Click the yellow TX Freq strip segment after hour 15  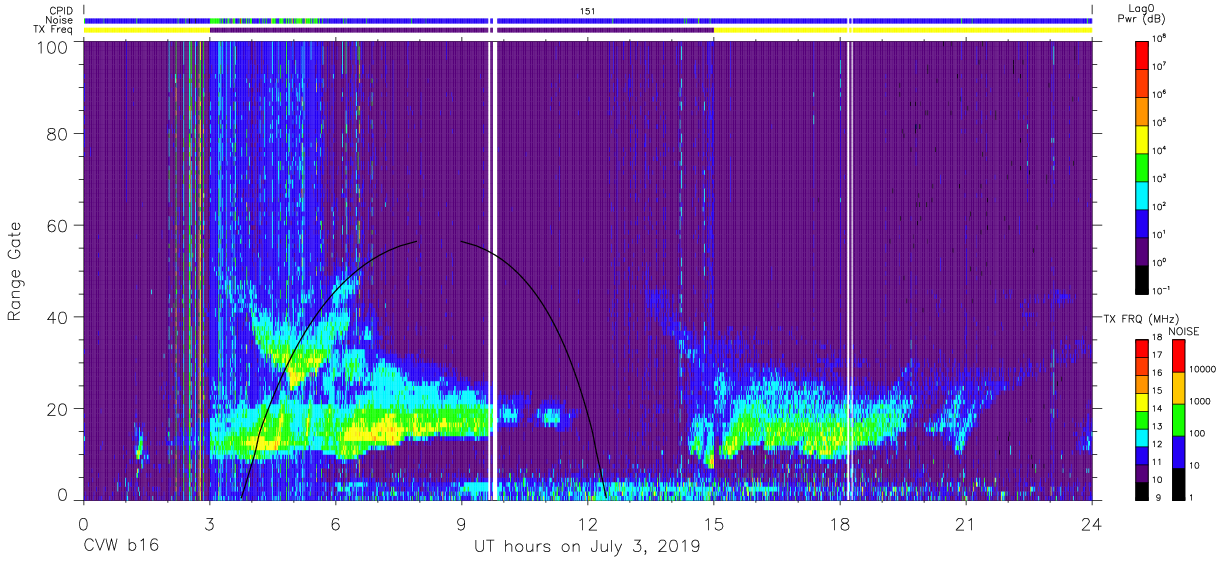(x=903, y=30)
